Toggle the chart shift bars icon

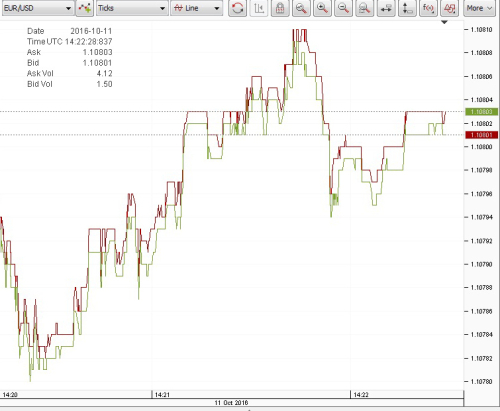[x=259, y=8]
